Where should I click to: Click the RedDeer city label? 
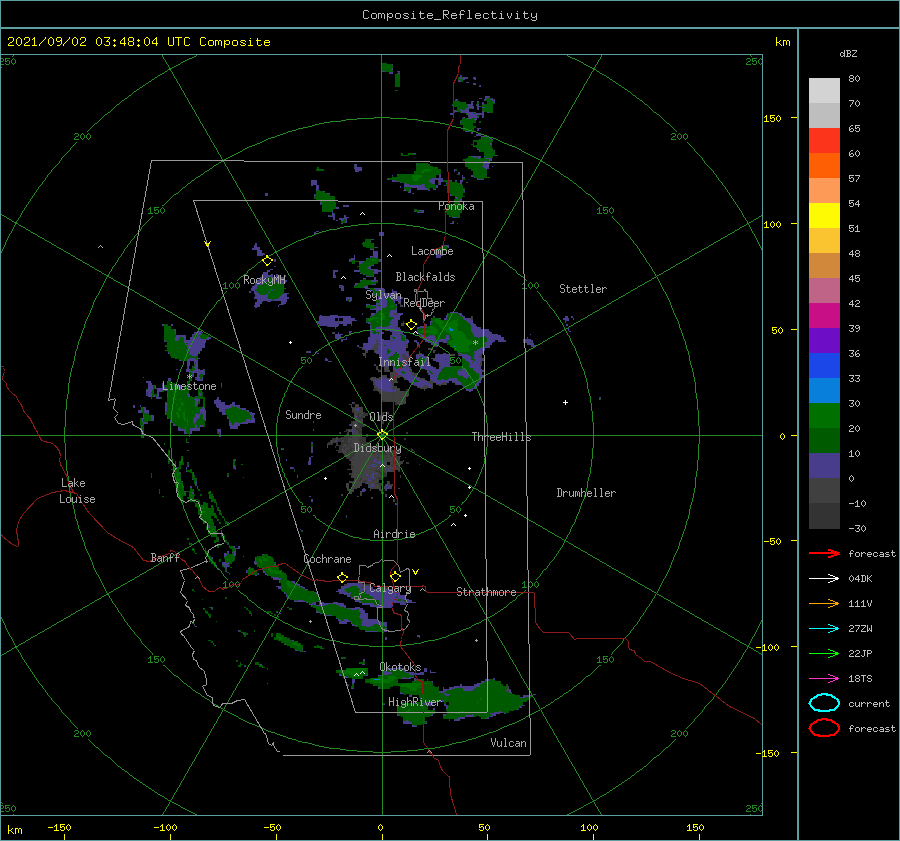point(424,303)
